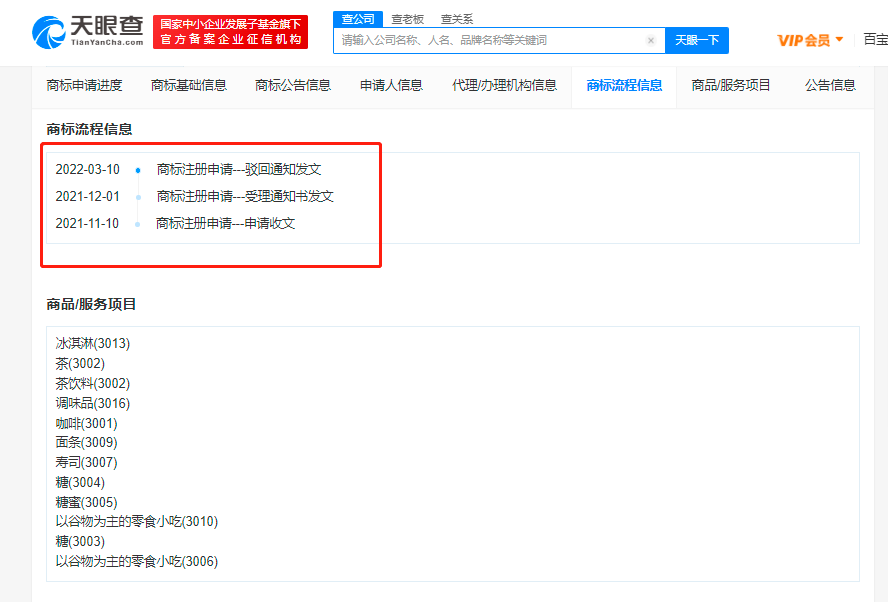Click the red 官方备案企业征信机构 banner
Image resolution: width=888 pixels, height=602 pixels.
pyautogui.click(x=230, y=32)
